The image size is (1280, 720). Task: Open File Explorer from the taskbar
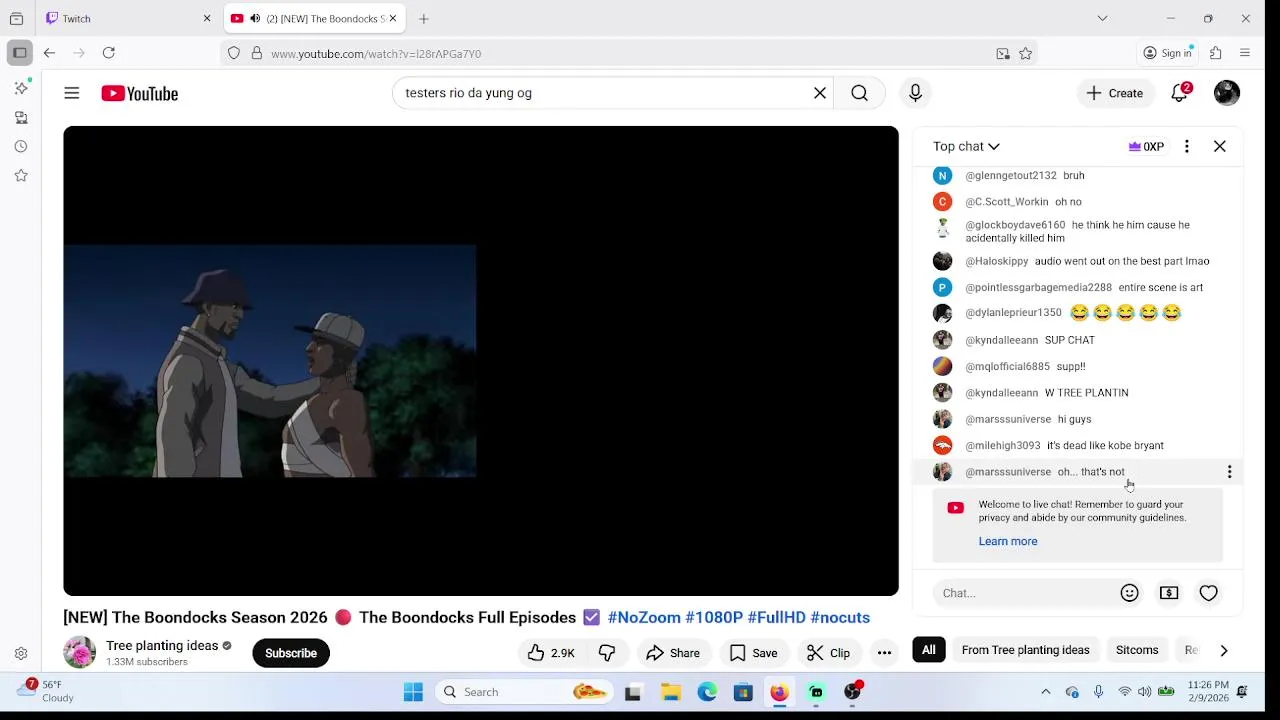671,692
